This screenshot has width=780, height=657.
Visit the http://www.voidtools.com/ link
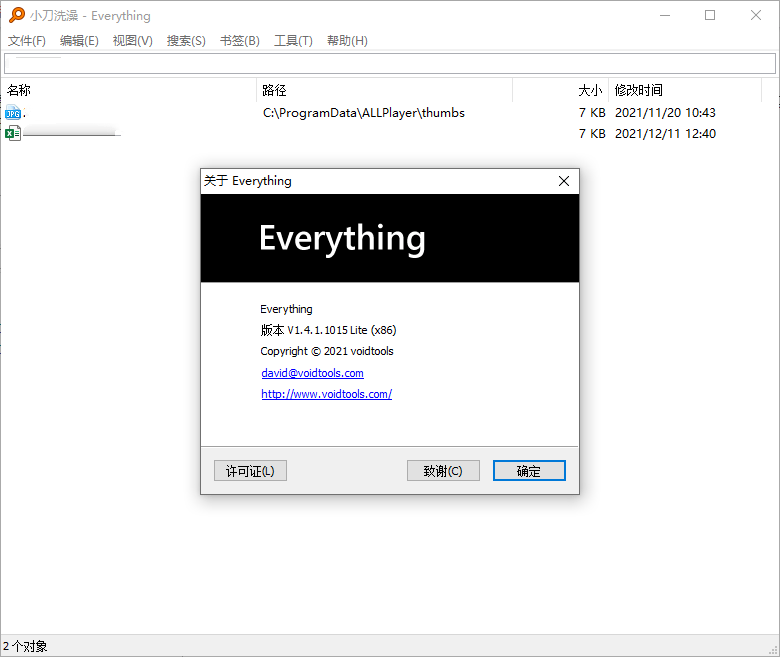(326, 394)
